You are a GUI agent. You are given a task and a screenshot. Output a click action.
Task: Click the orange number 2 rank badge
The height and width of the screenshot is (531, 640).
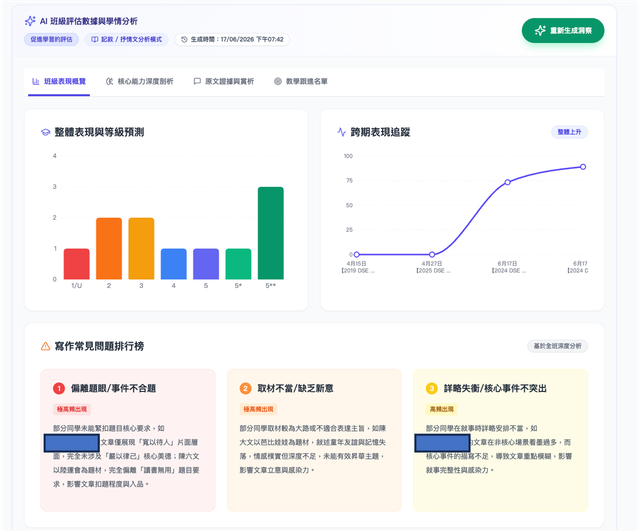tap(245, 388)
